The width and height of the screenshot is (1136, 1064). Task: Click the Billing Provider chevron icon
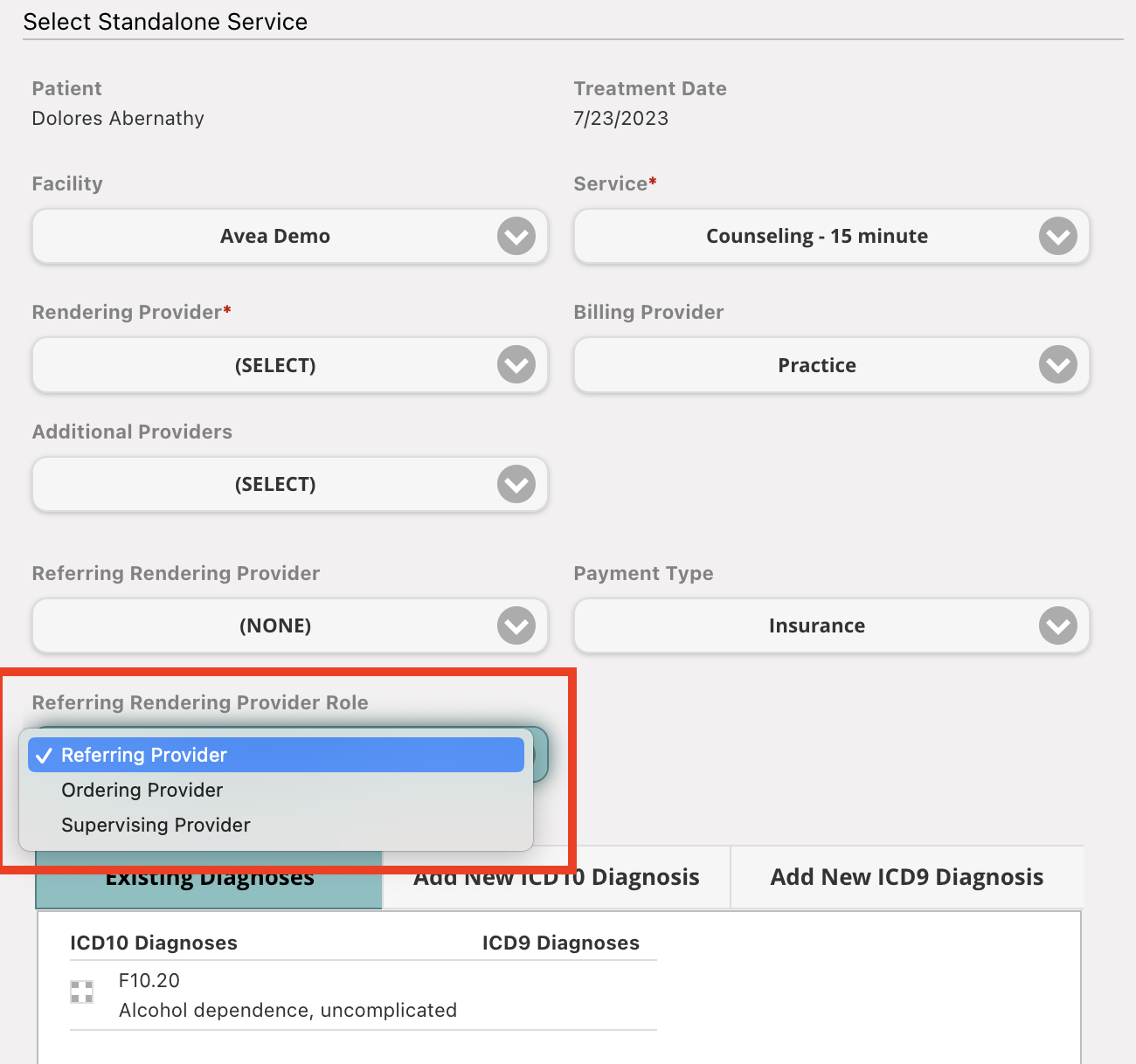click(x=1057, y=365)
